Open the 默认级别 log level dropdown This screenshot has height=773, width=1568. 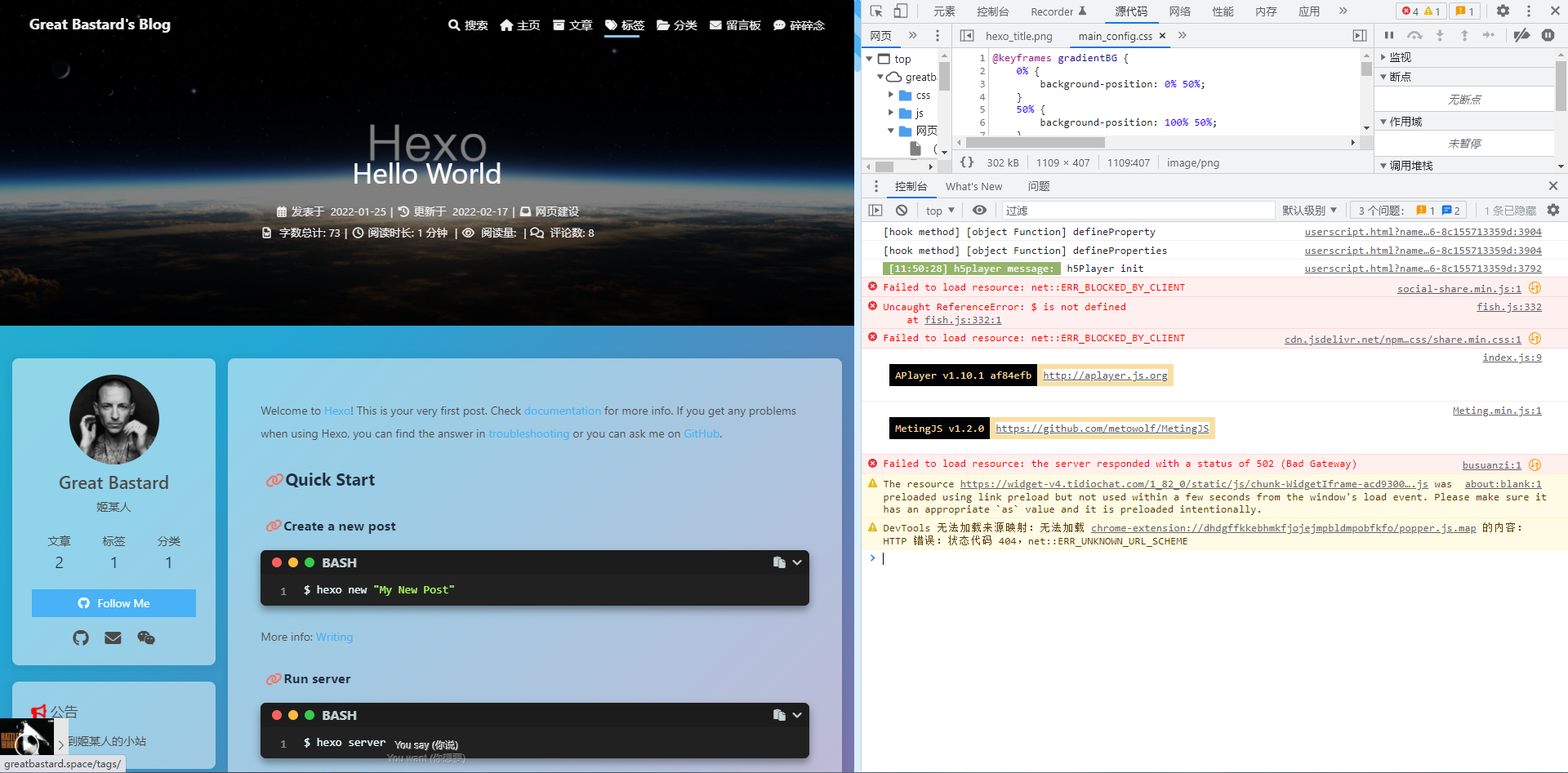[1309, 211]
